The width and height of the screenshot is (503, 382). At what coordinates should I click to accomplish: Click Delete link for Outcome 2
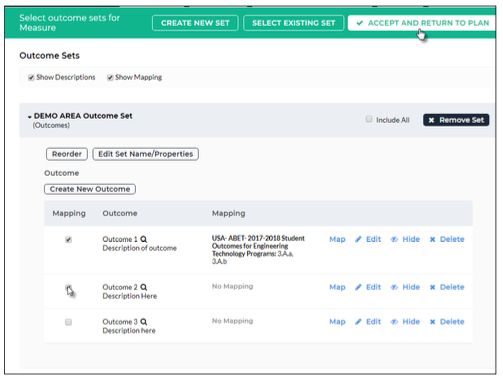(x=452, y=287)
